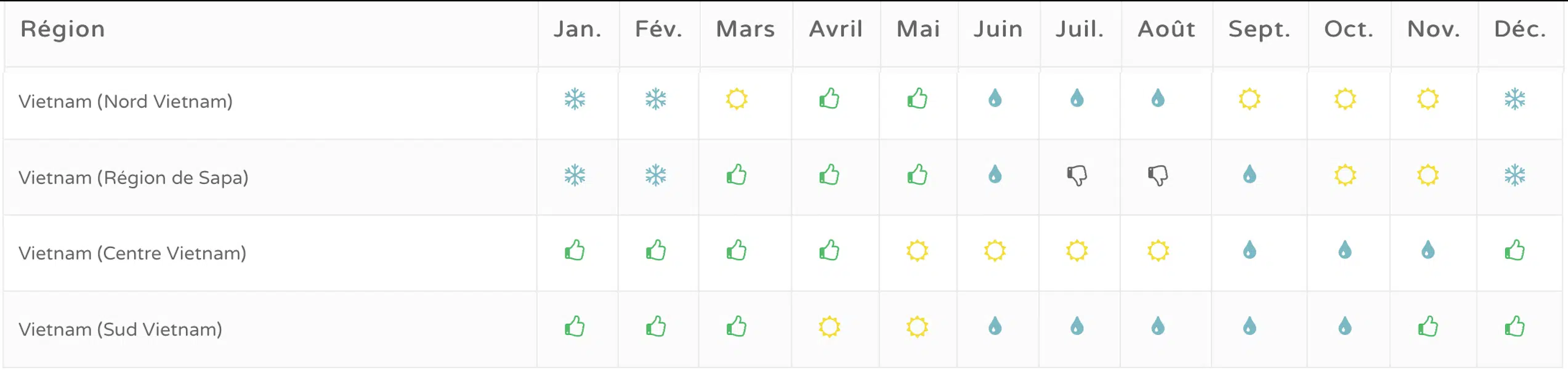This screenshot has height=373, width=1568.
Task: Select the Vietnam (Centre Vietnam) row label
Action: (132, 254)
